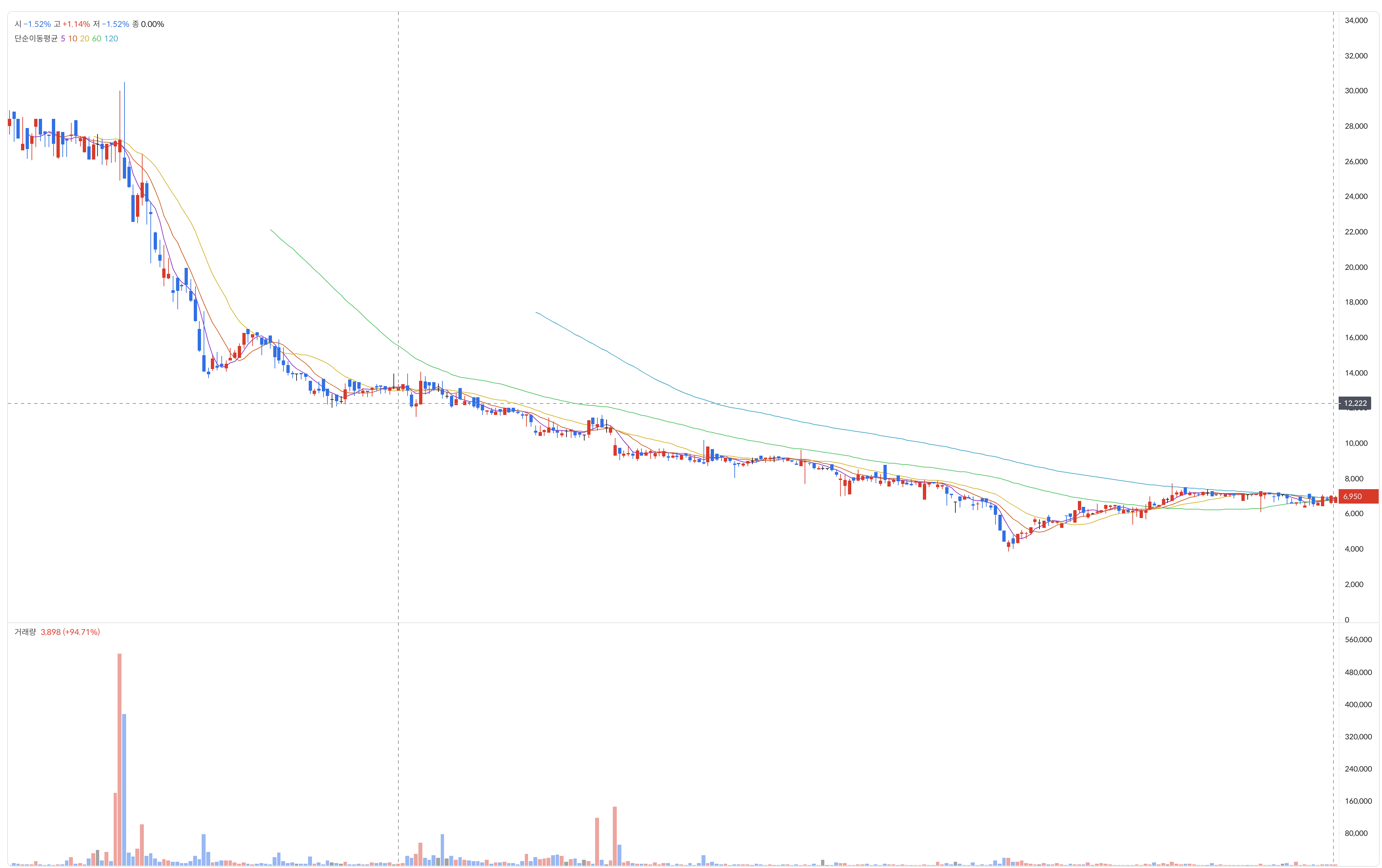This screenshot has height=868, width=1382.
Task: Click the 0 price axis label
Action: [x=1347, y=619]
